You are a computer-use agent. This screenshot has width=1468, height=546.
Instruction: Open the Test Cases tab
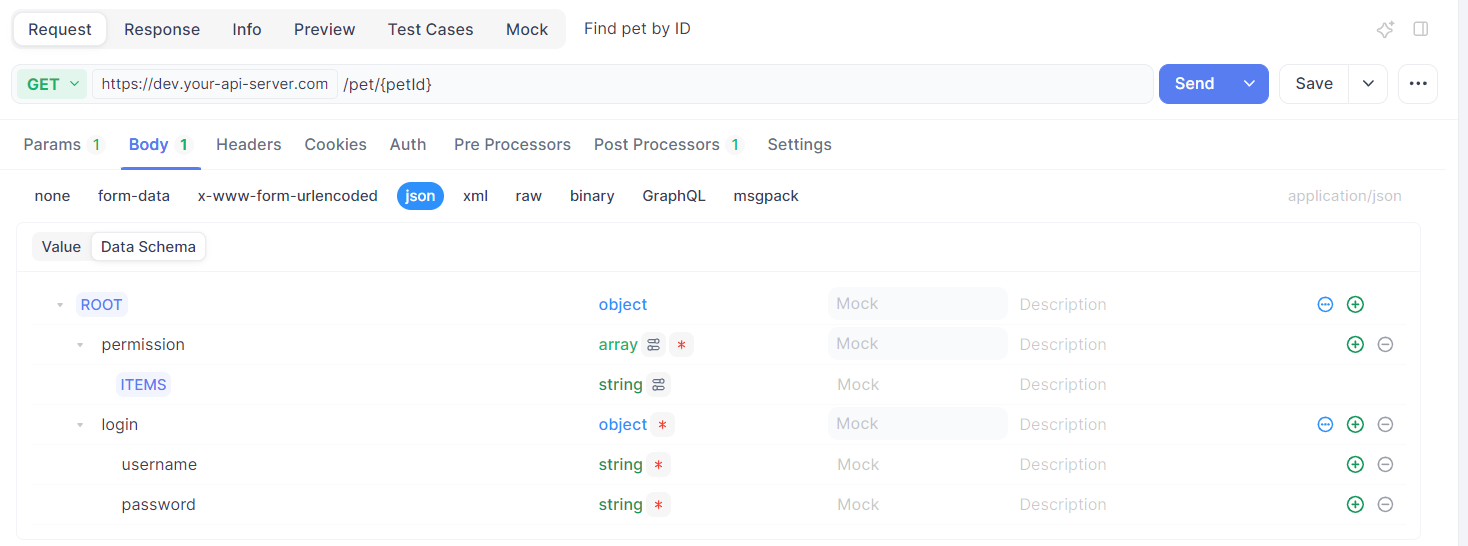point(431,29)
